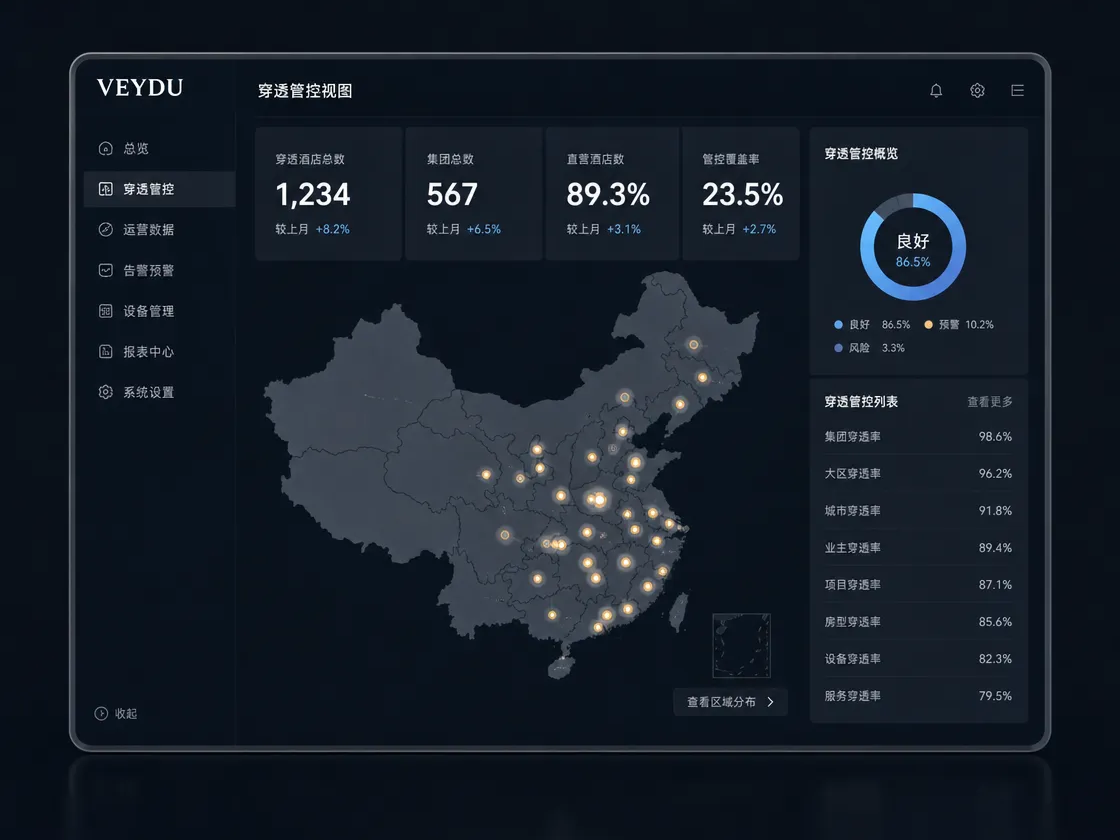Click the 查看更多 link

click(990, 402)
